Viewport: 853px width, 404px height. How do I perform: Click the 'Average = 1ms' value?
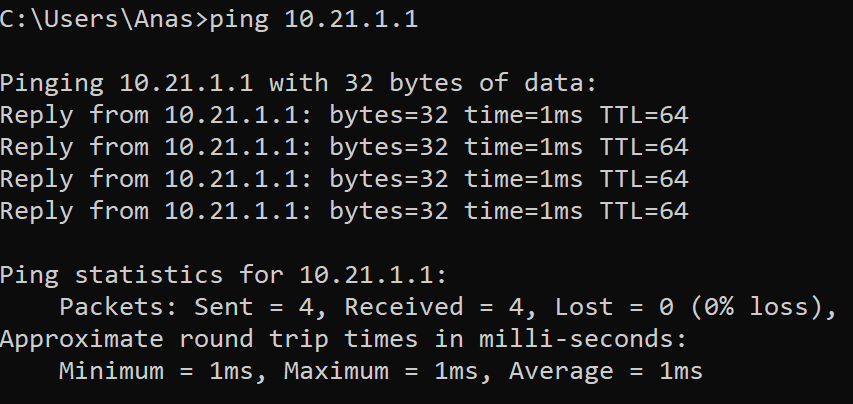[x=606, y=371]
